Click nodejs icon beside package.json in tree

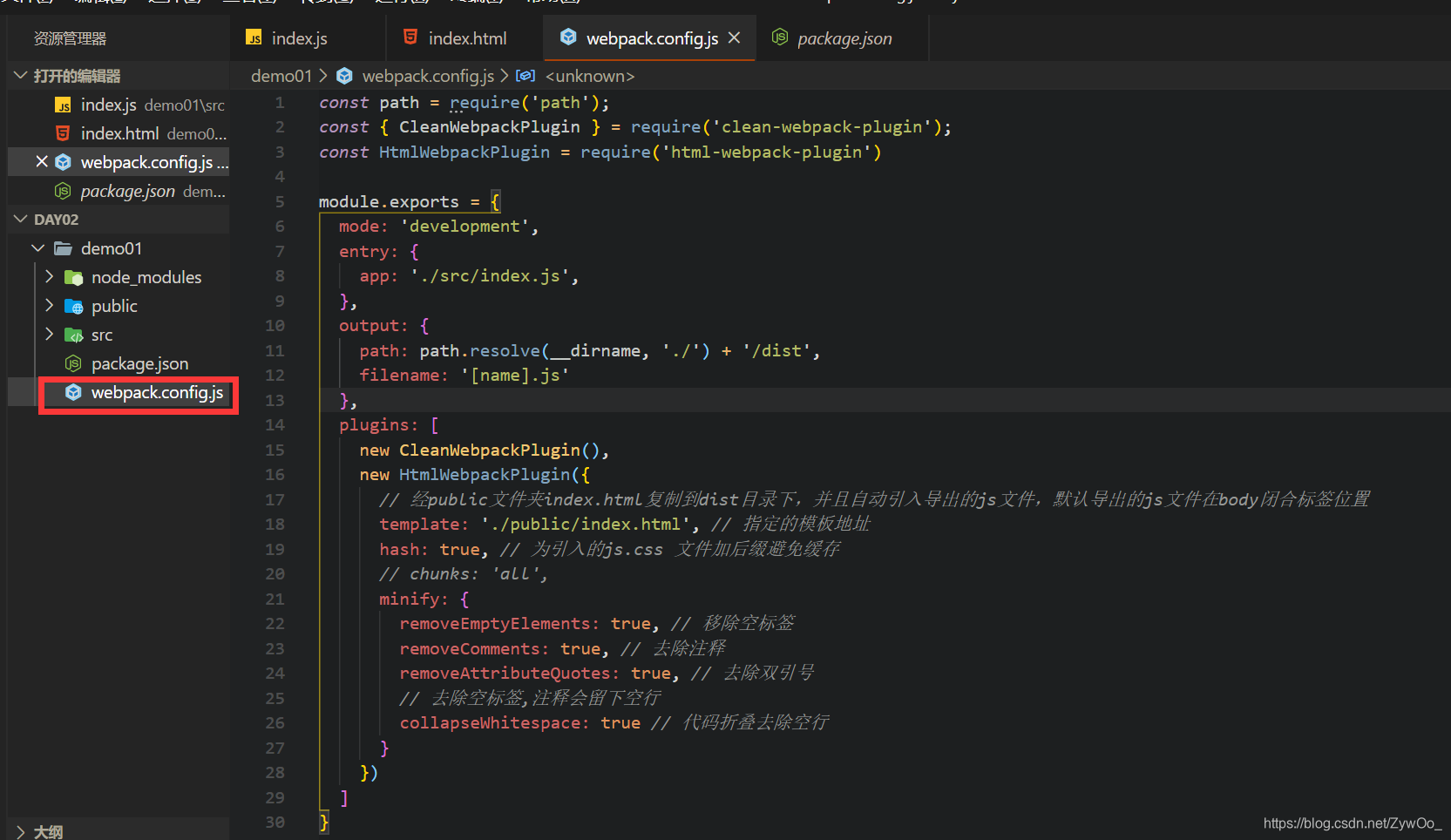[73, 363]
